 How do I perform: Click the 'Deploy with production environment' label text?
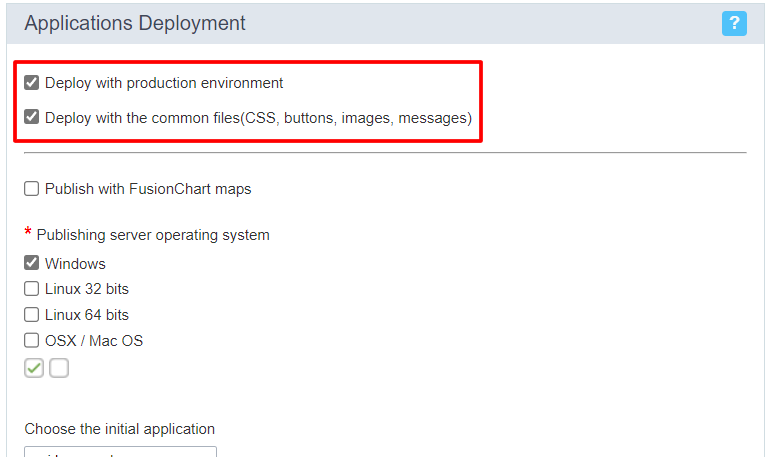tap(164, 83)
